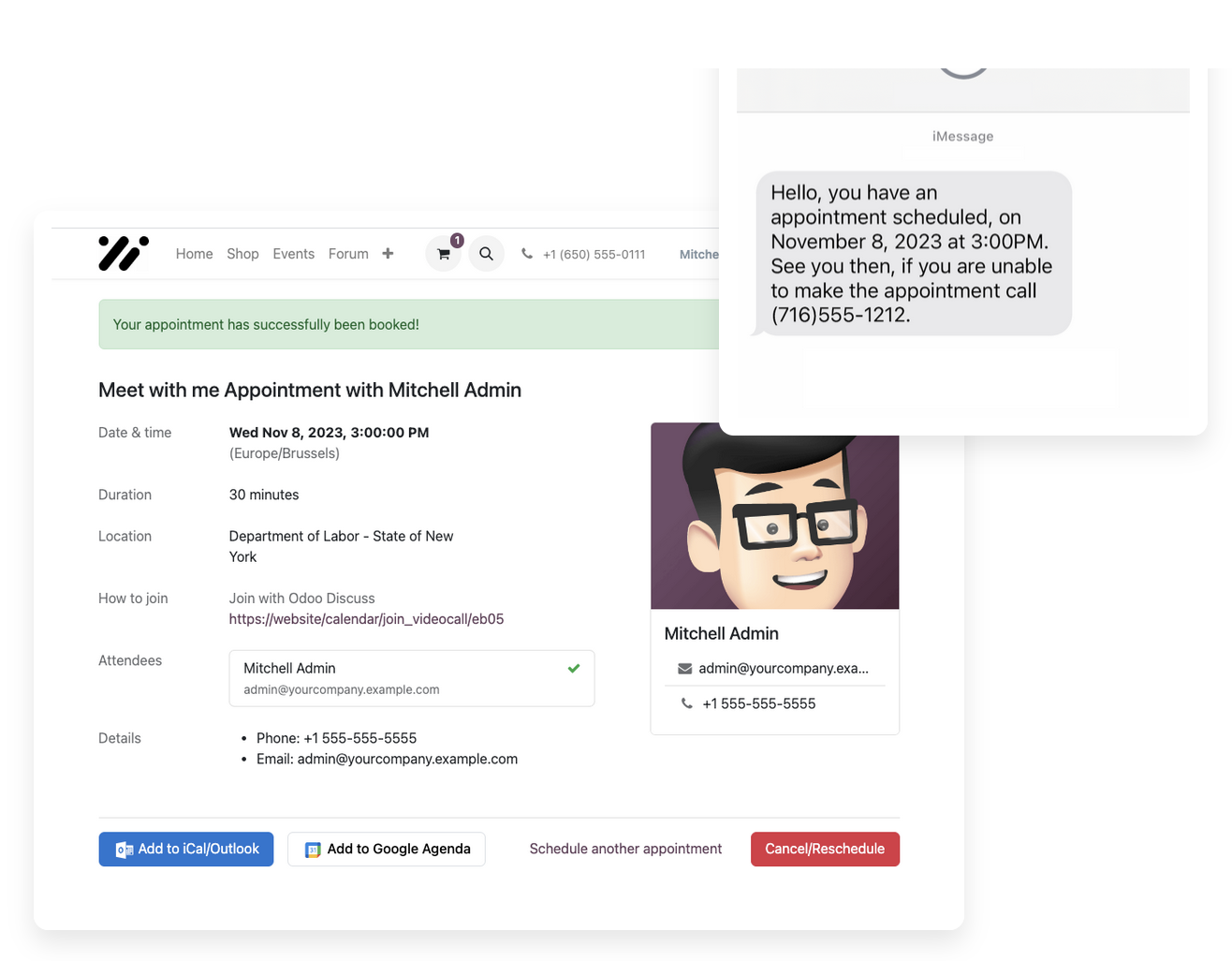Click the envelope icon beside admin email

685,669
